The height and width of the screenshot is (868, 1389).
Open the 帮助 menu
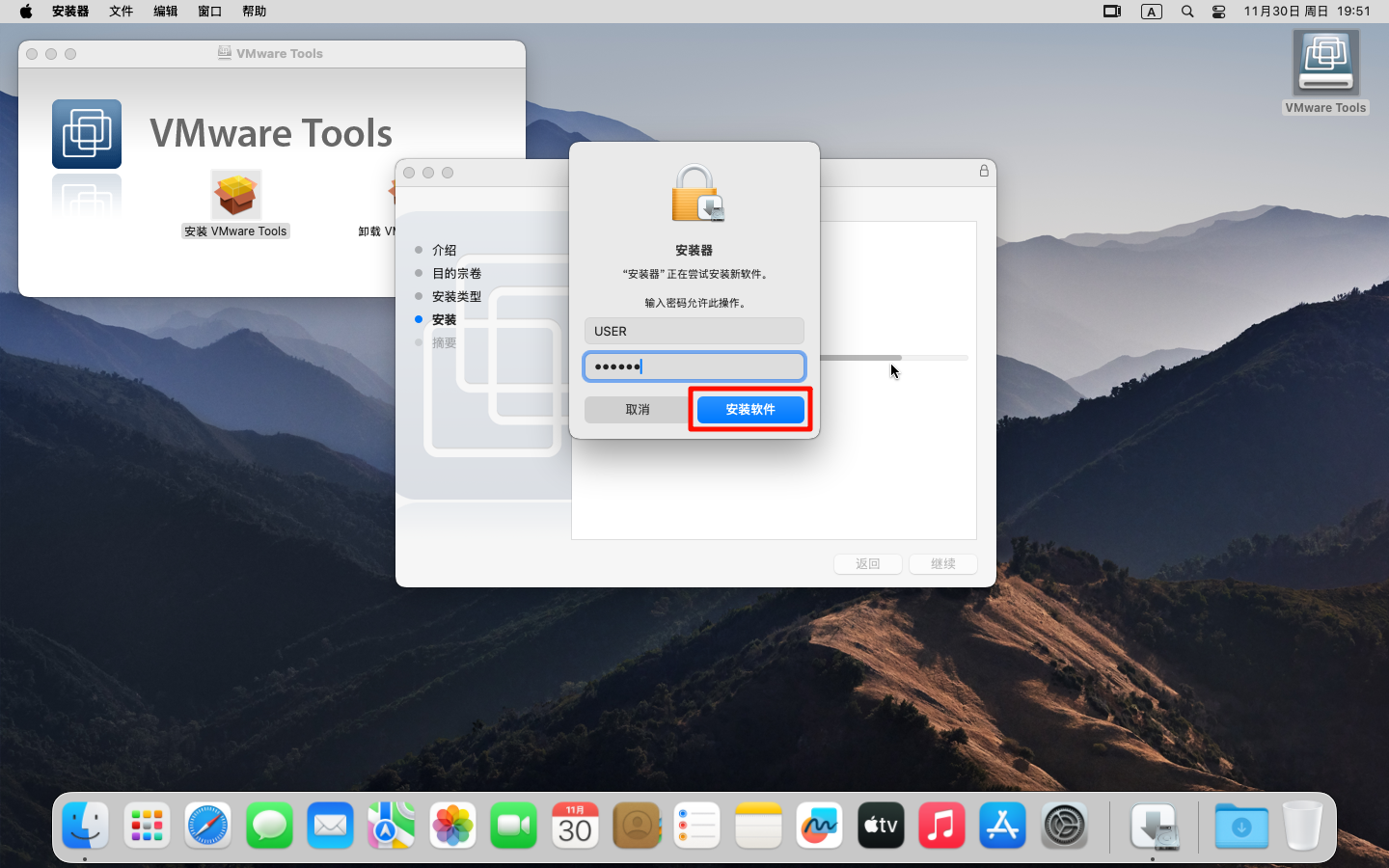click(x=254, y=12)
